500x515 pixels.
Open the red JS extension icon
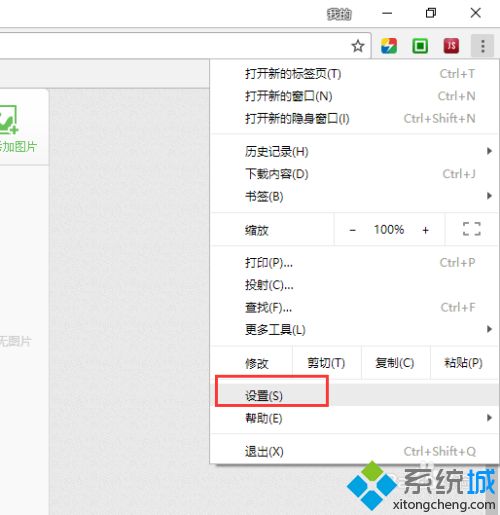(451, 46)
